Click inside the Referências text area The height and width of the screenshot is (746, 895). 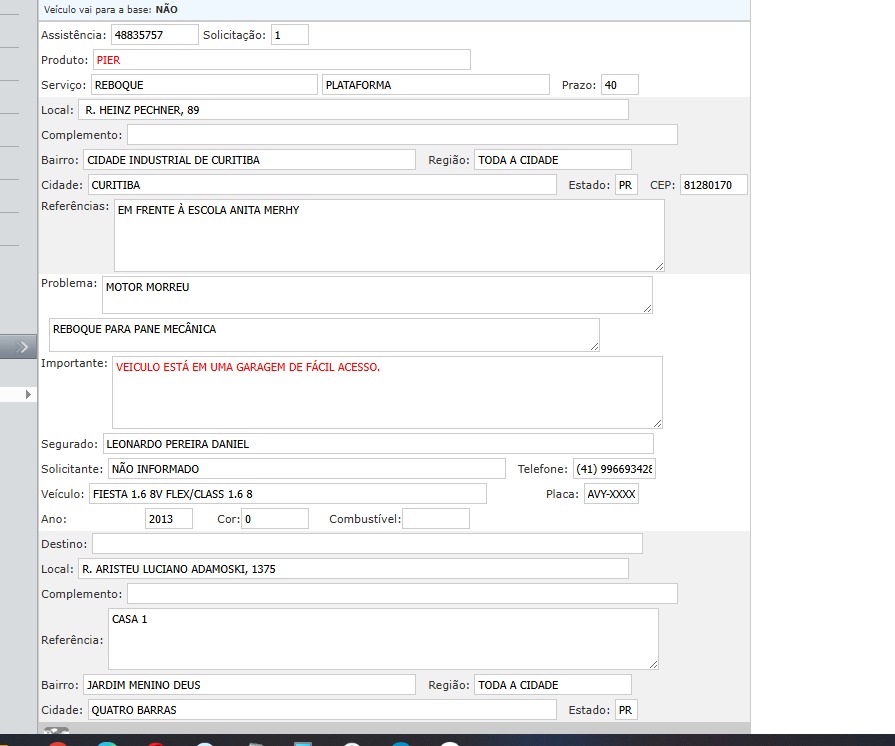click(x=388, y=235)
